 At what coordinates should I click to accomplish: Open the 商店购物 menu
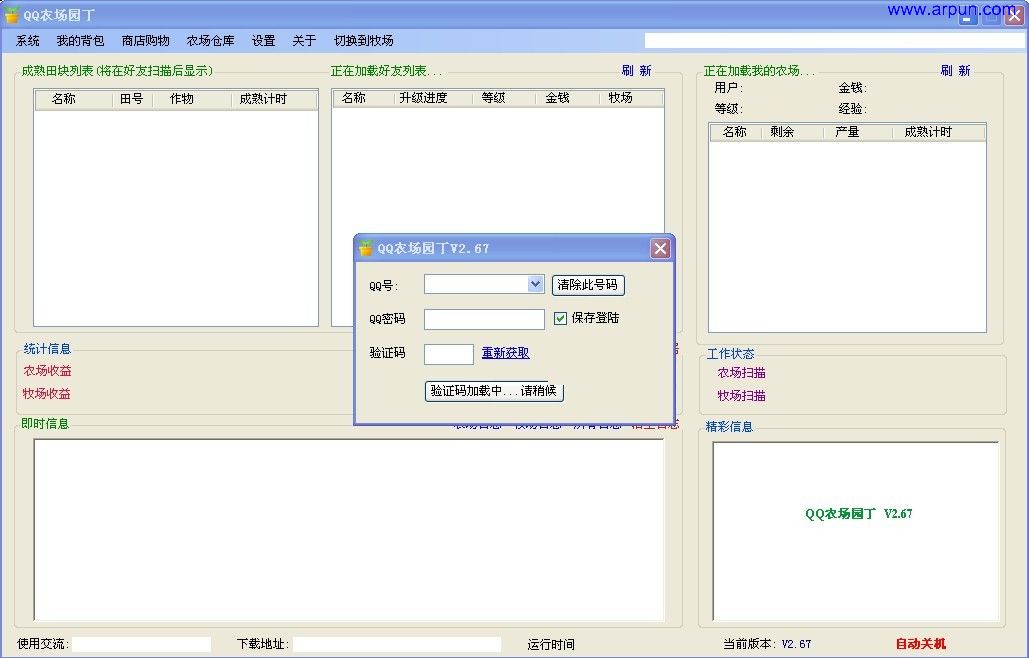[x=145, y=41]
